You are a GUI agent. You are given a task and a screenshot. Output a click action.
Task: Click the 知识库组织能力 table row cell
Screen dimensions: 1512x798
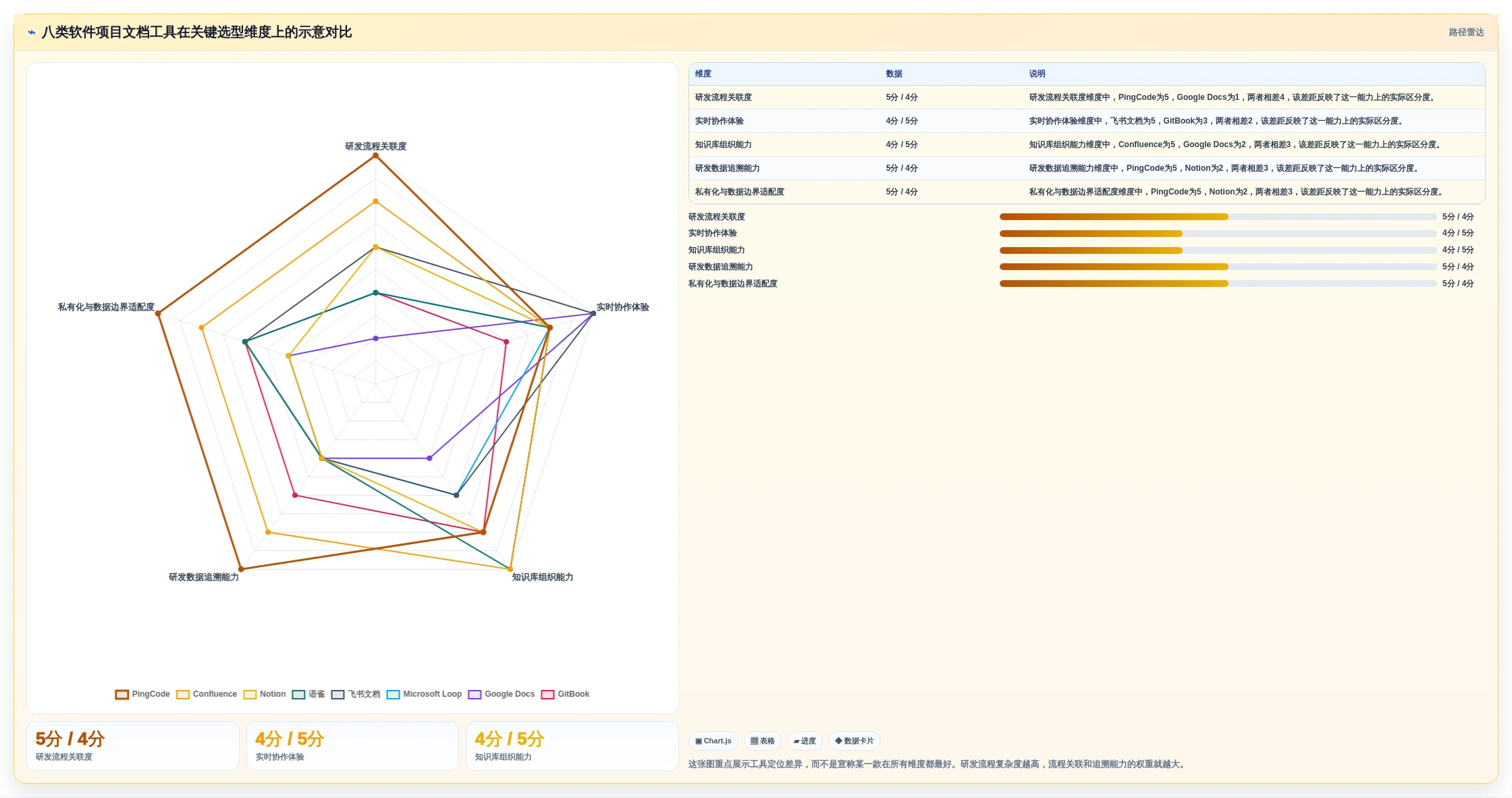click(x=724, y=144)
